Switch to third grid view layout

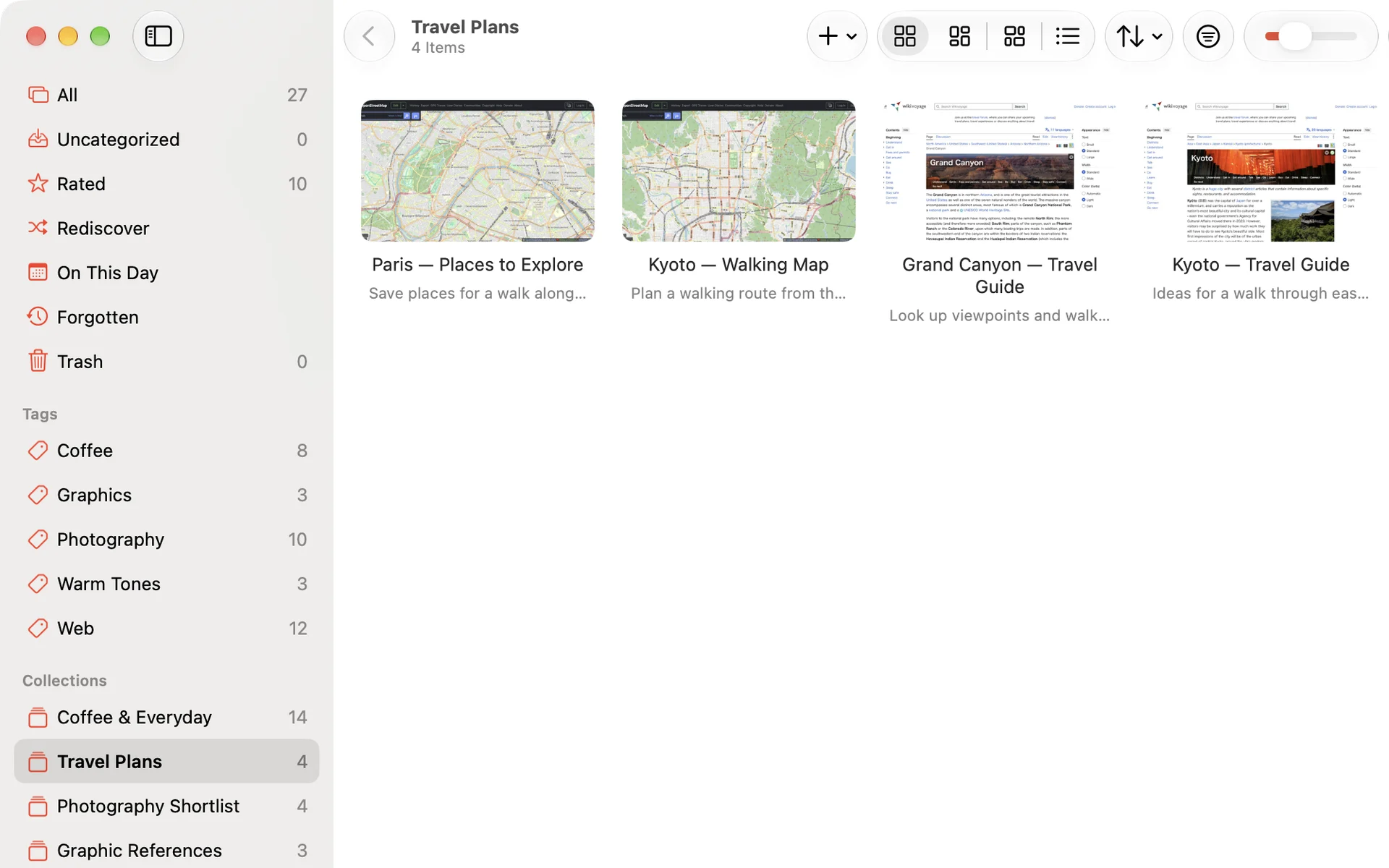coord(1014,36)
